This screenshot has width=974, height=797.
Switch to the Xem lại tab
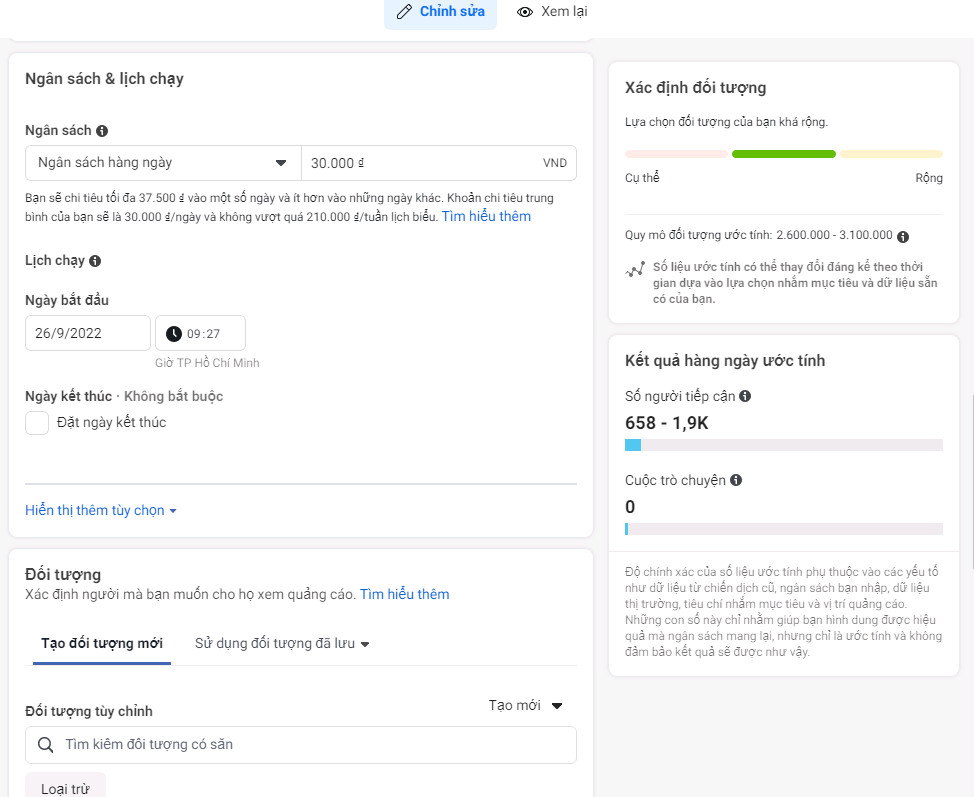pyautogui.click(x=552, y=12)
